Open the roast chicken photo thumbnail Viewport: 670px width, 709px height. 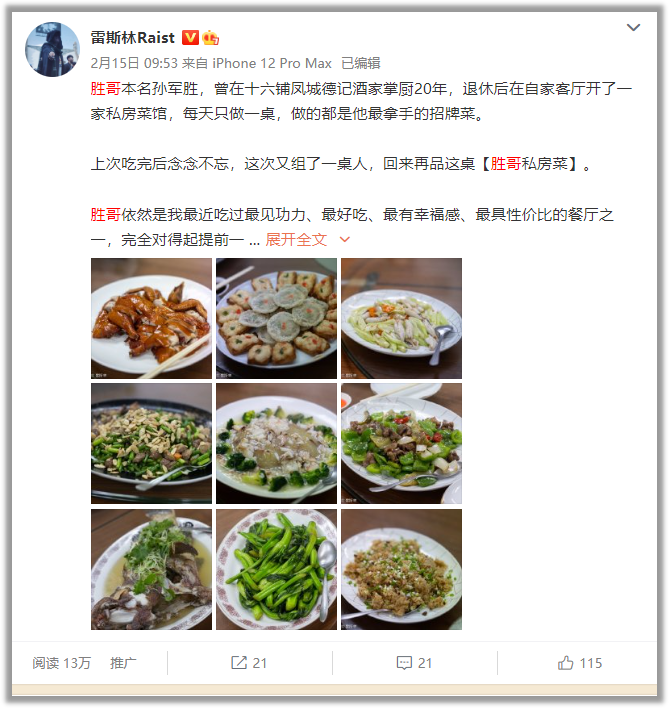(151, 318)
